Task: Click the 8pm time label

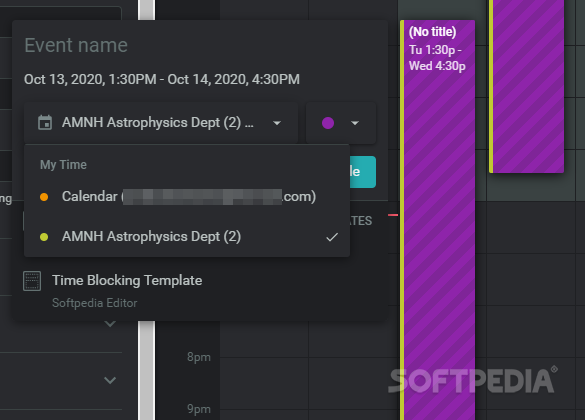Action: [199, 357]
